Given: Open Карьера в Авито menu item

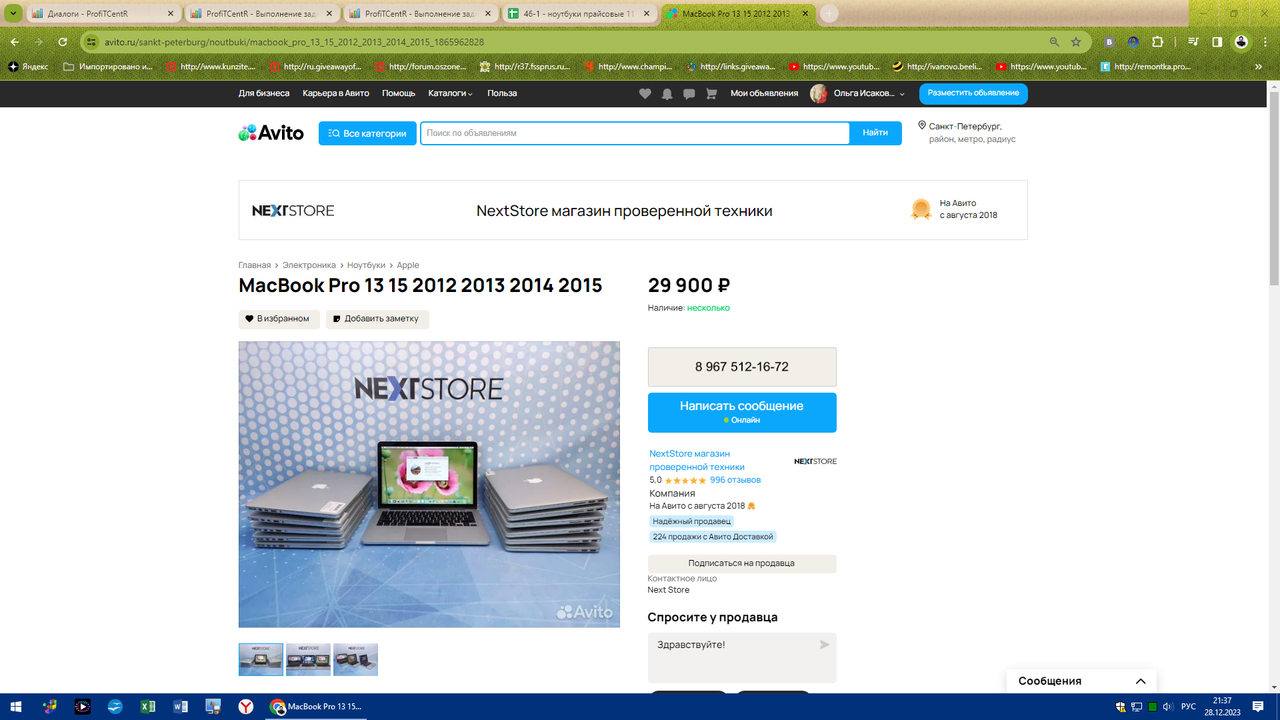Looking at the screenshot, I should (336, 93).
